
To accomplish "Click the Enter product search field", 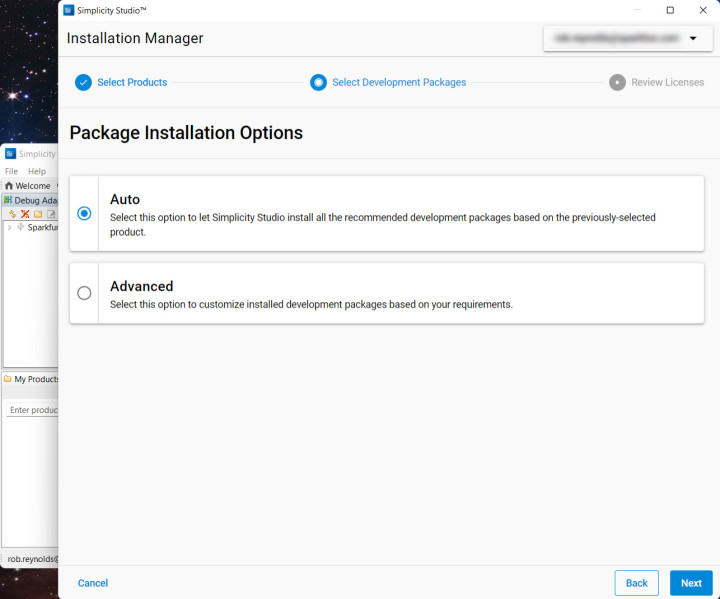I will 32,410.
